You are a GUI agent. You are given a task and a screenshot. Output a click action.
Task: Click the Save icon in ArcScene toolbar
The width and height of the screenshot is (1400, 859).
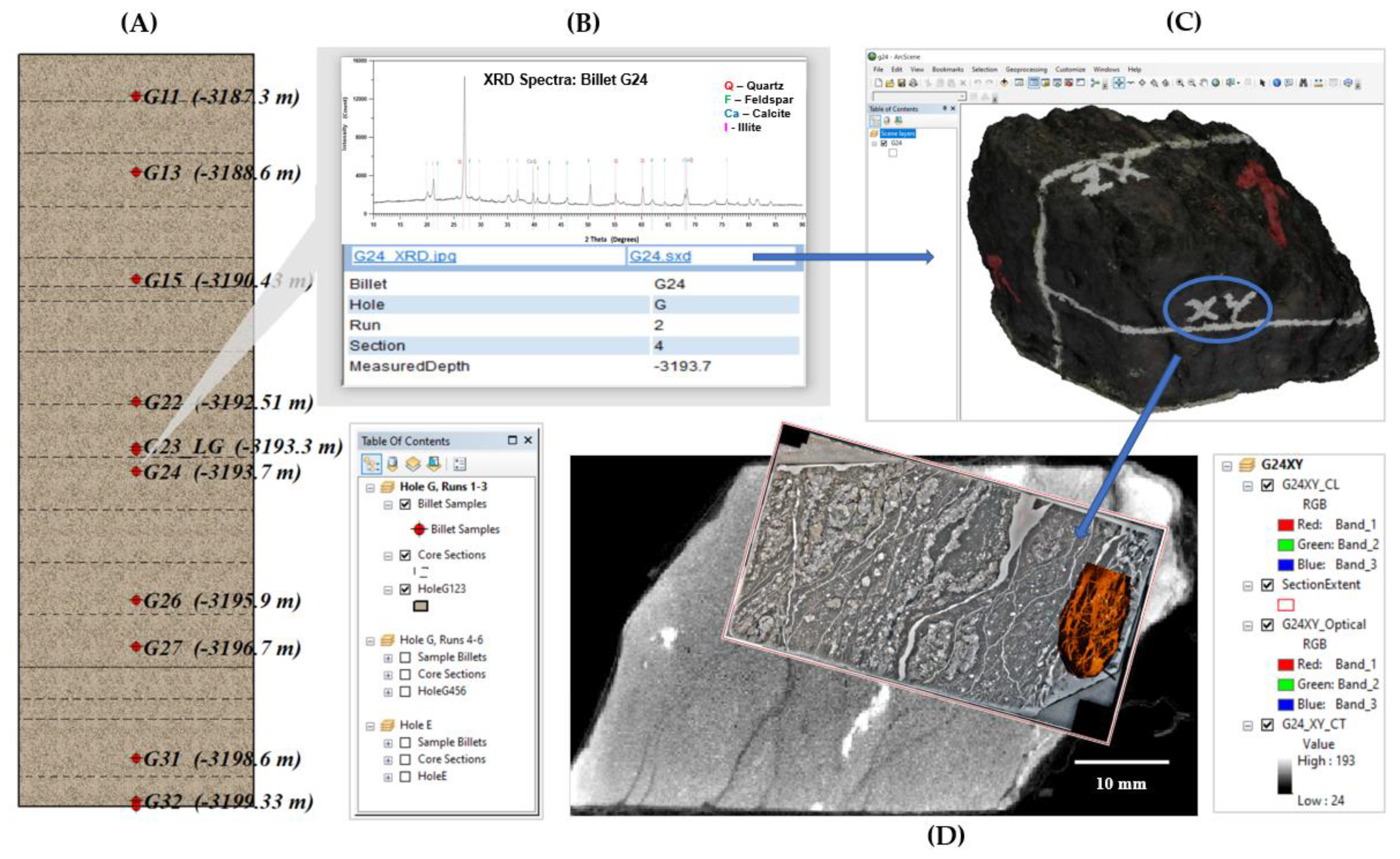click(902, 83)
